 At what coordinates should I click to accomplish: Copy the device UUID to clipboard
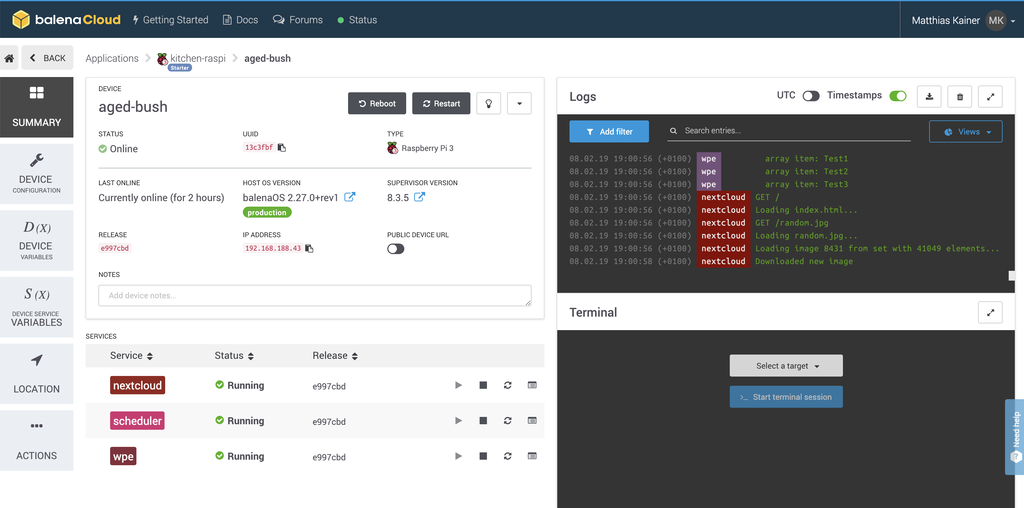[282, 148]
